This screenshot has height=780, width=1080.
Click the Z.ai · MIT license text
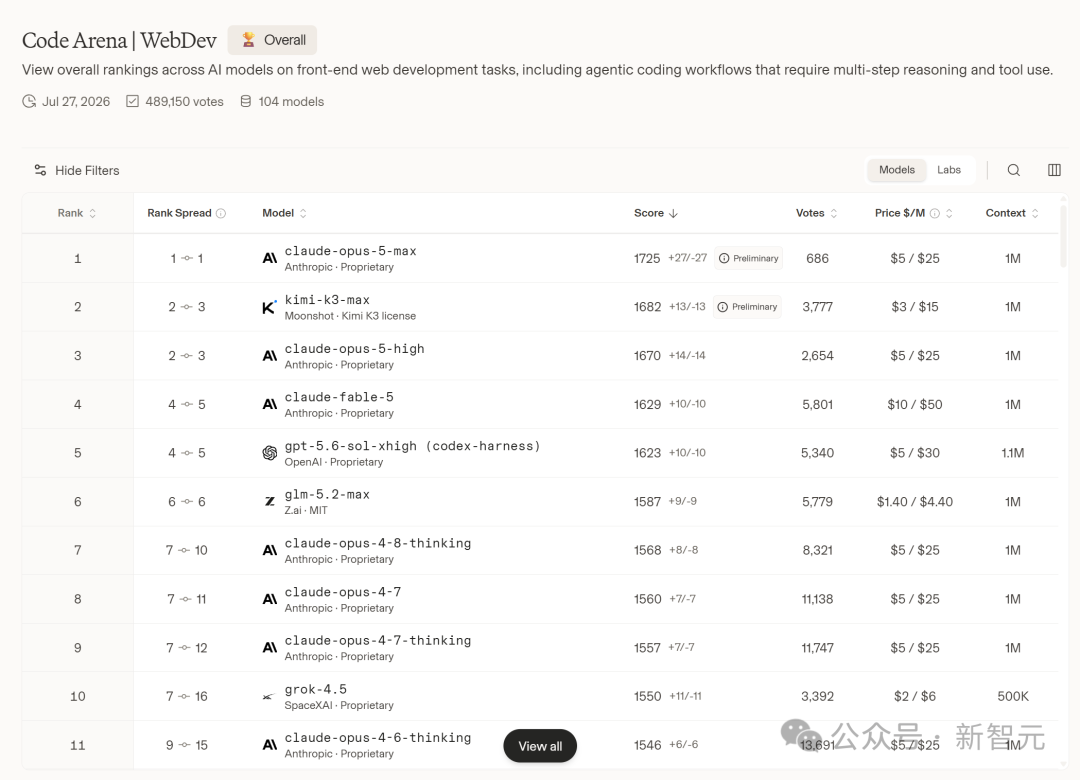point(306,511)
